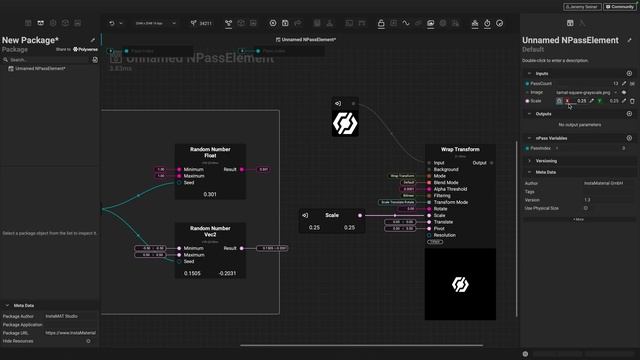Rename Unnamed NPassElement via right panel pencil

[x=629, y=40]
